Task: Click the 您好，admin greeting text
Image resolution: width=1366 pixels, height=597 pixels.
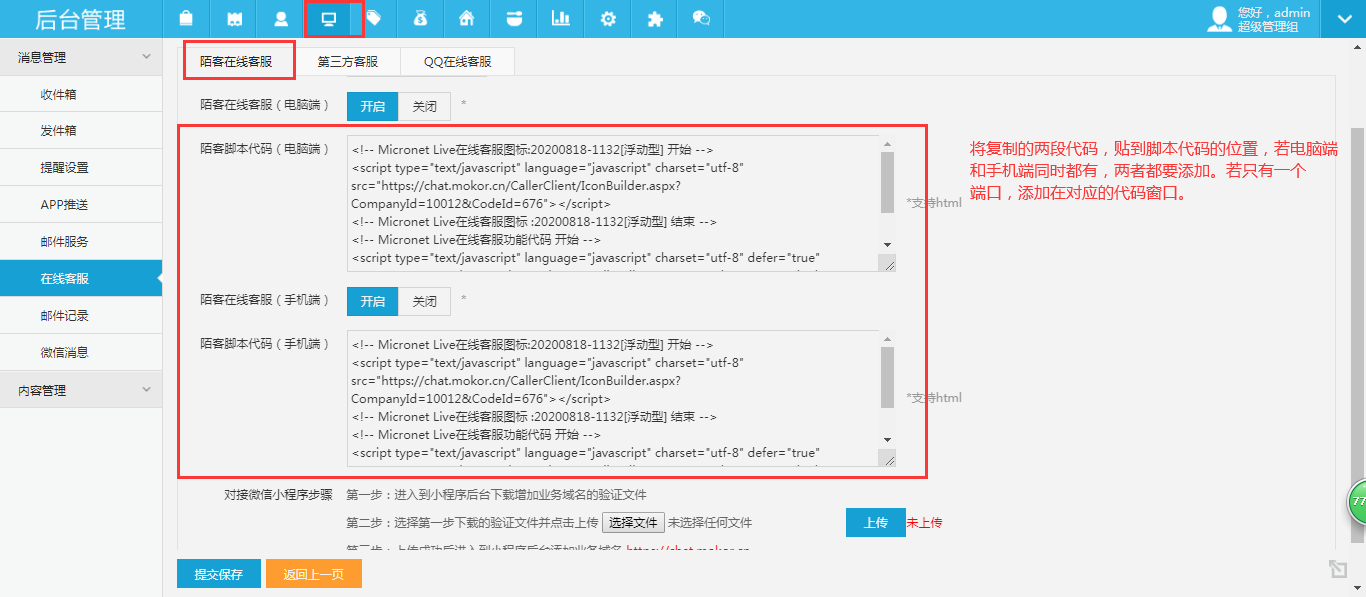Action: tap(1273, 13)
